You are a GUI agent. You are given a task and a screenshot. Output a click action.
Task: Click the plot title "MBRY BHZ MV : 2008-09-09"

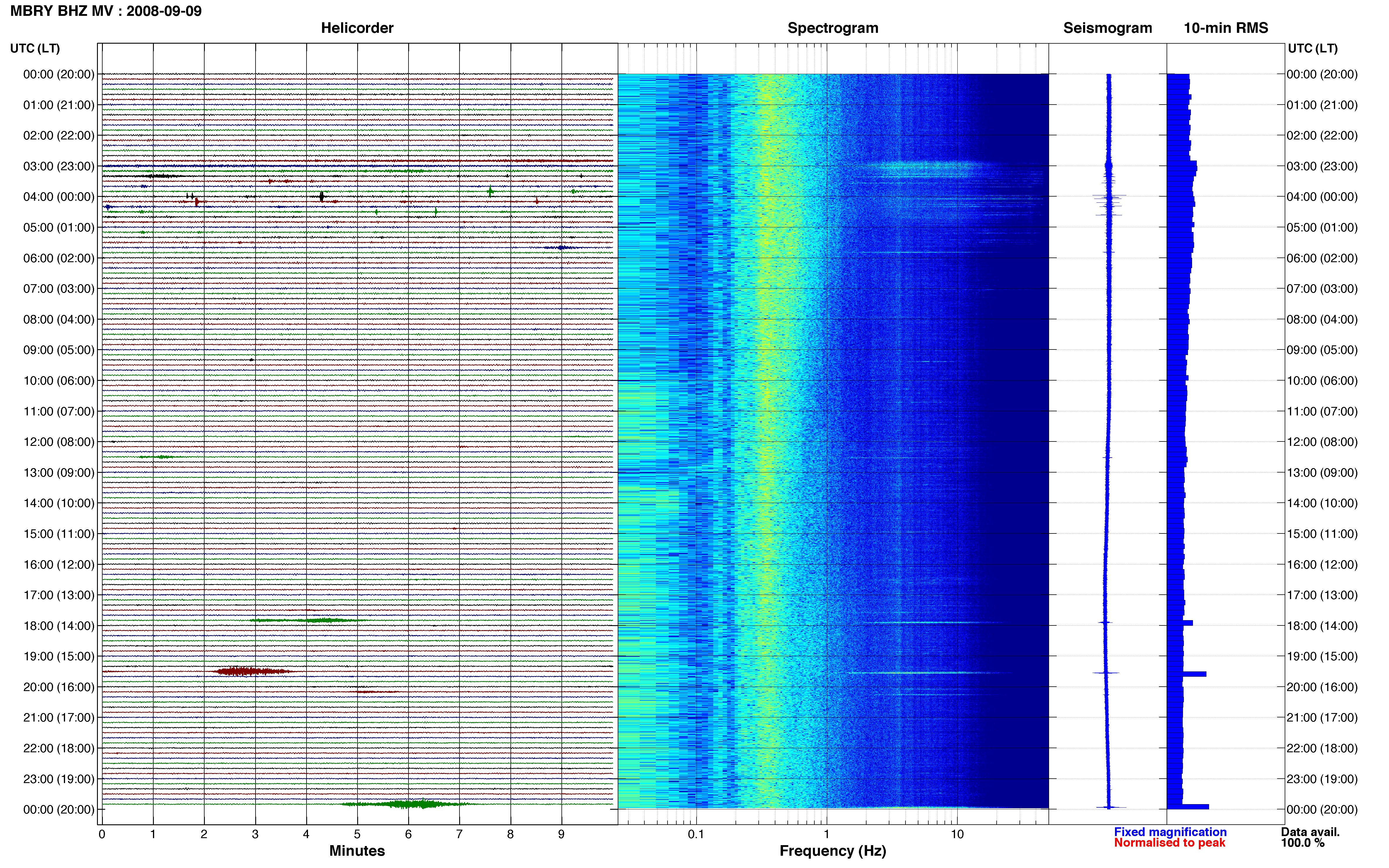(106, 11)
